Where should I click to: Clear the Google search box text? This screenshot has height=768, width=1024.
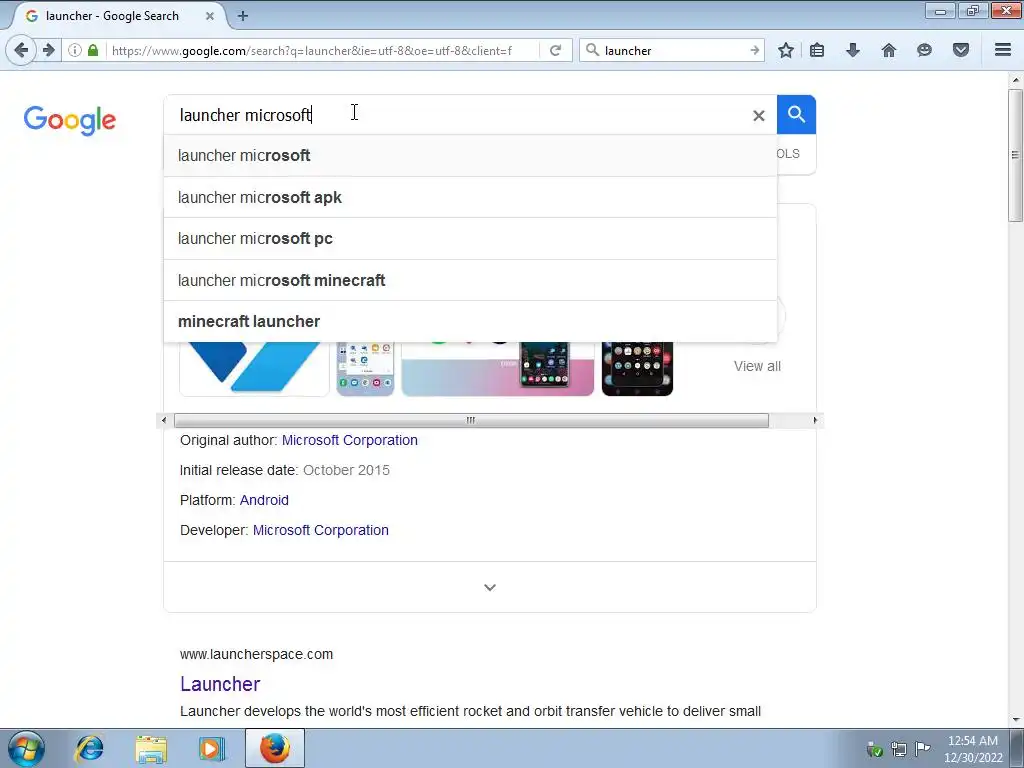coord(758,116)
